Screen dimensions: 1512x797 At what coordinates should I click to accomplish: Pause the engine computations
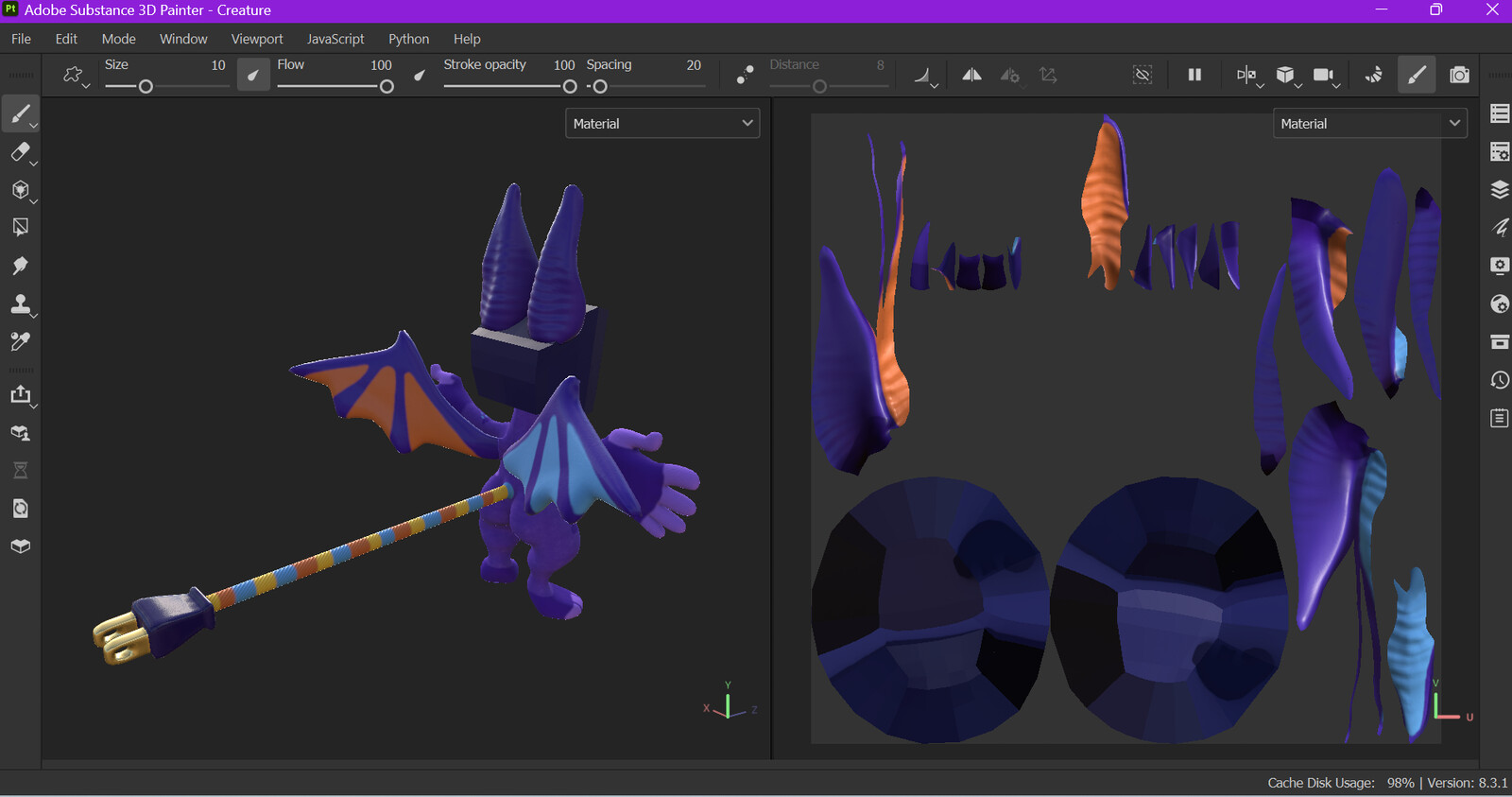(1194, 75)
